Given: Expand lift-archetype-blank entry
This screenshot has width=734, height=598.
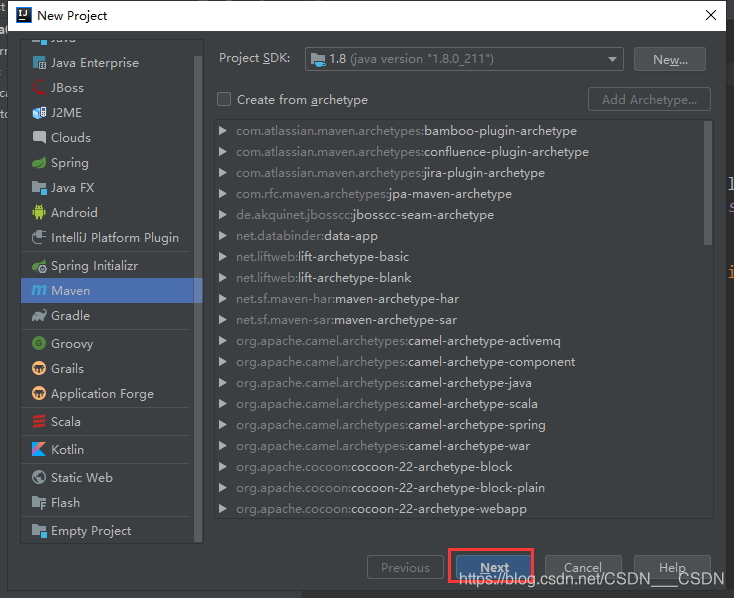Looking at the screenshot, I should coord(223,278).
